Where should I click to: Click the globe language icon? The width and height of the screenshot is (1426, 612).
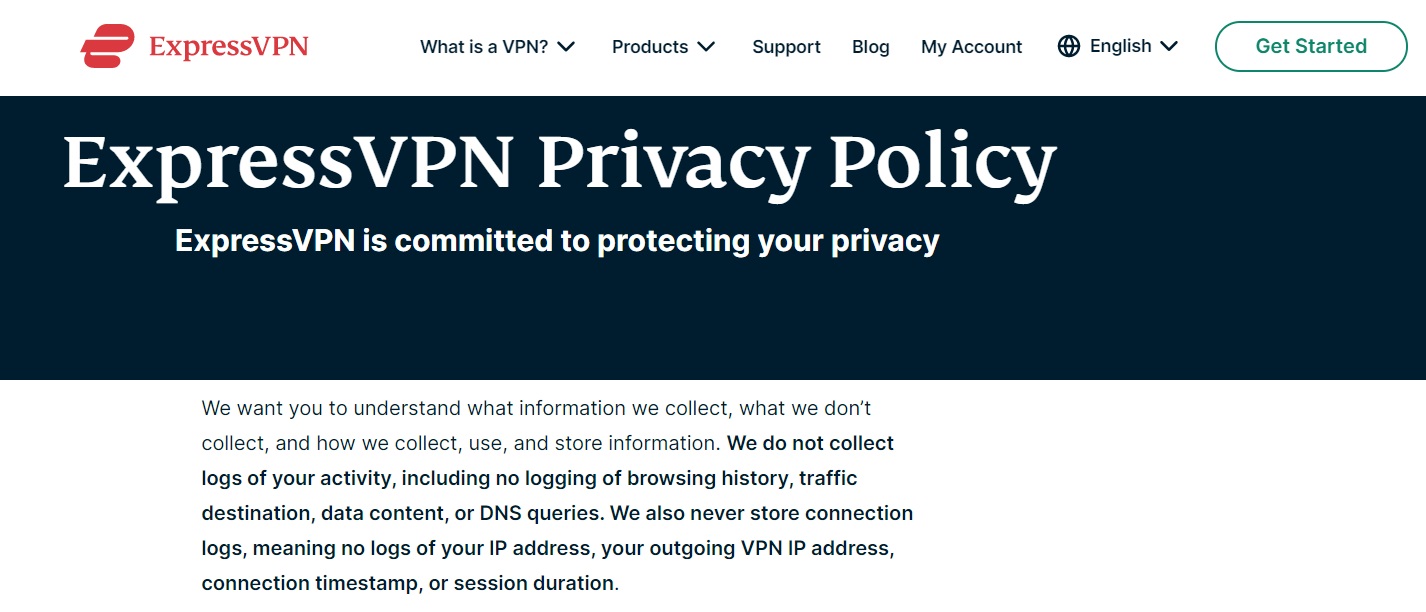click(1069, 46)
